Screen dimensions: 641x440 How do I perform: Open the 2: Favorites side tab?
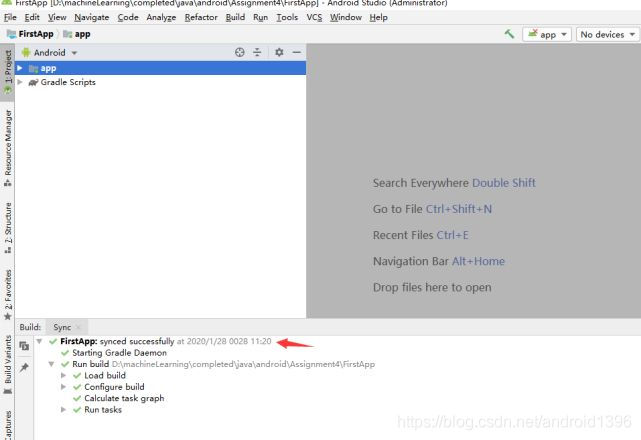pyautogui.click(x=7, y=294)
